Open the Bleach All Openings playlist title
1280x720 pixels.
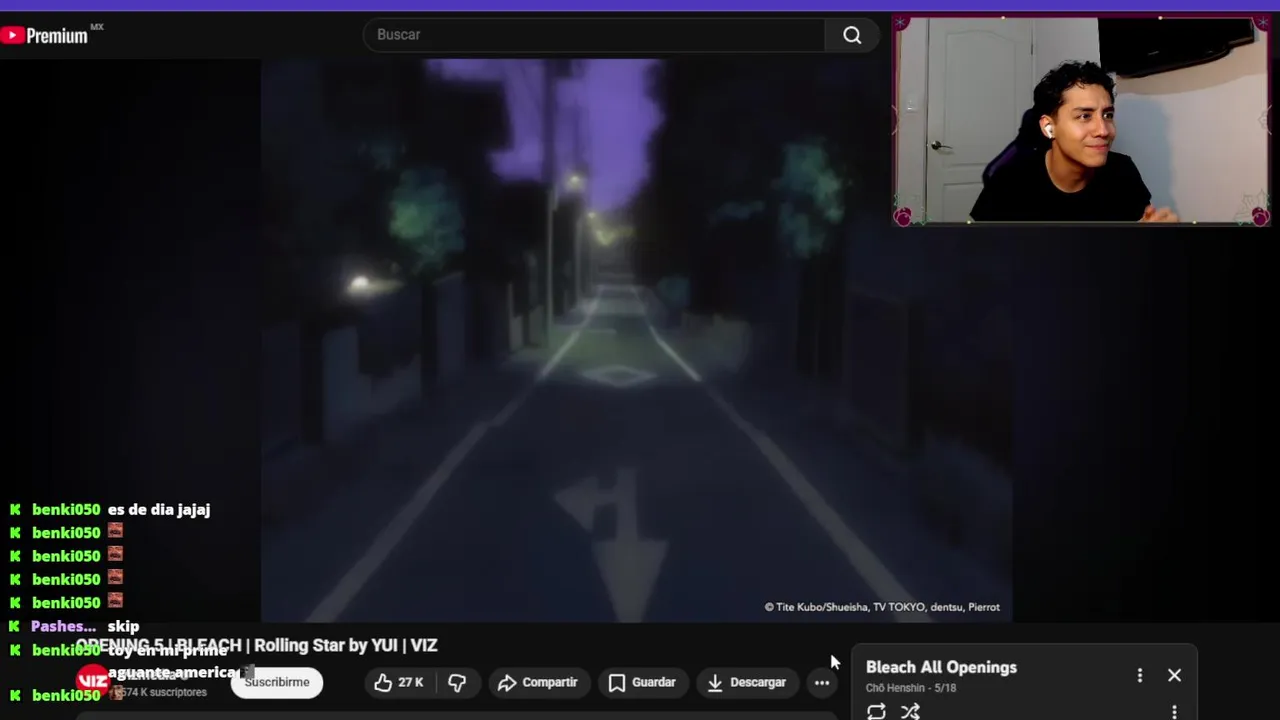(941, 667)
